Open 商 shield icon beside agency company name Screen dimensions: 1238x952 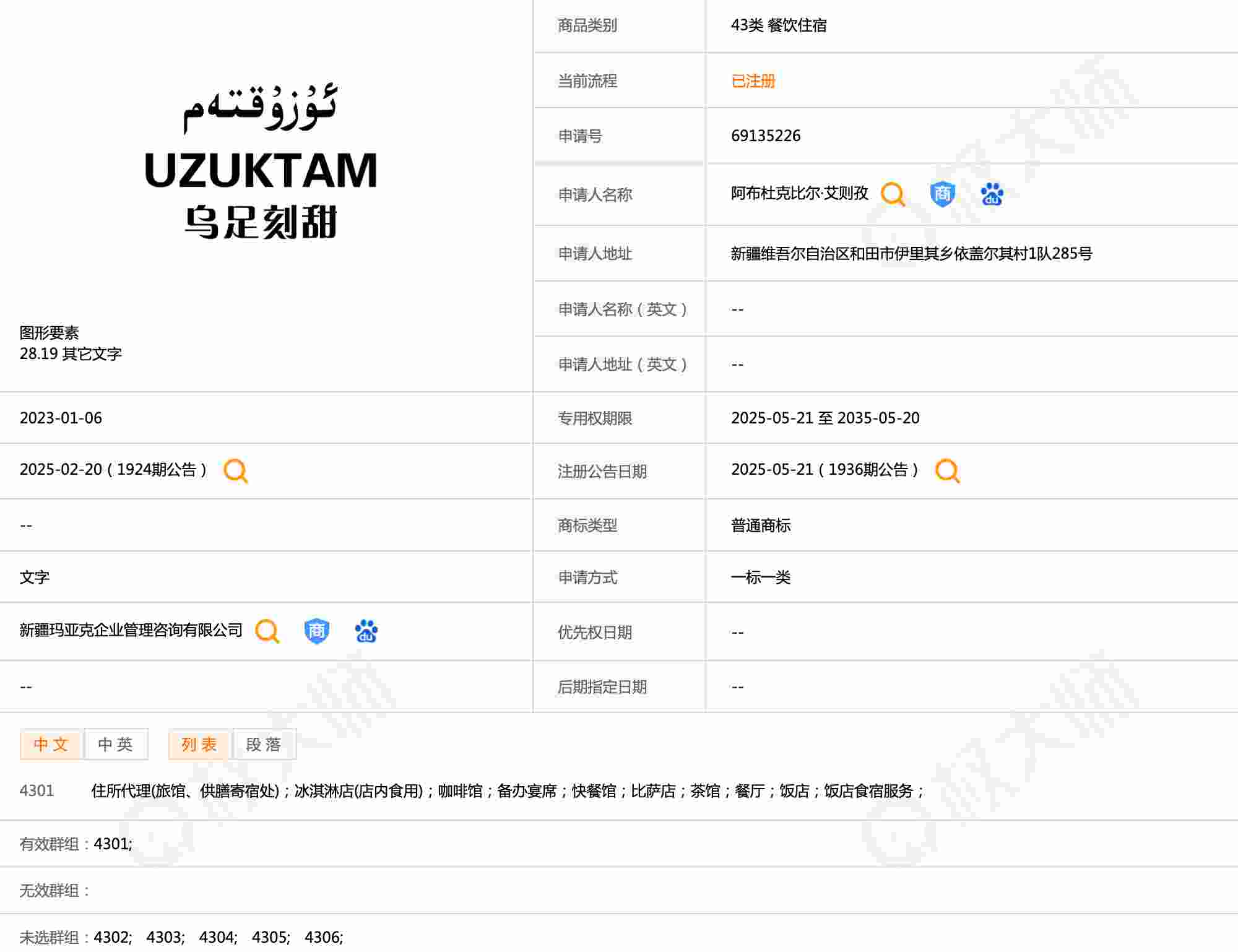316,631
